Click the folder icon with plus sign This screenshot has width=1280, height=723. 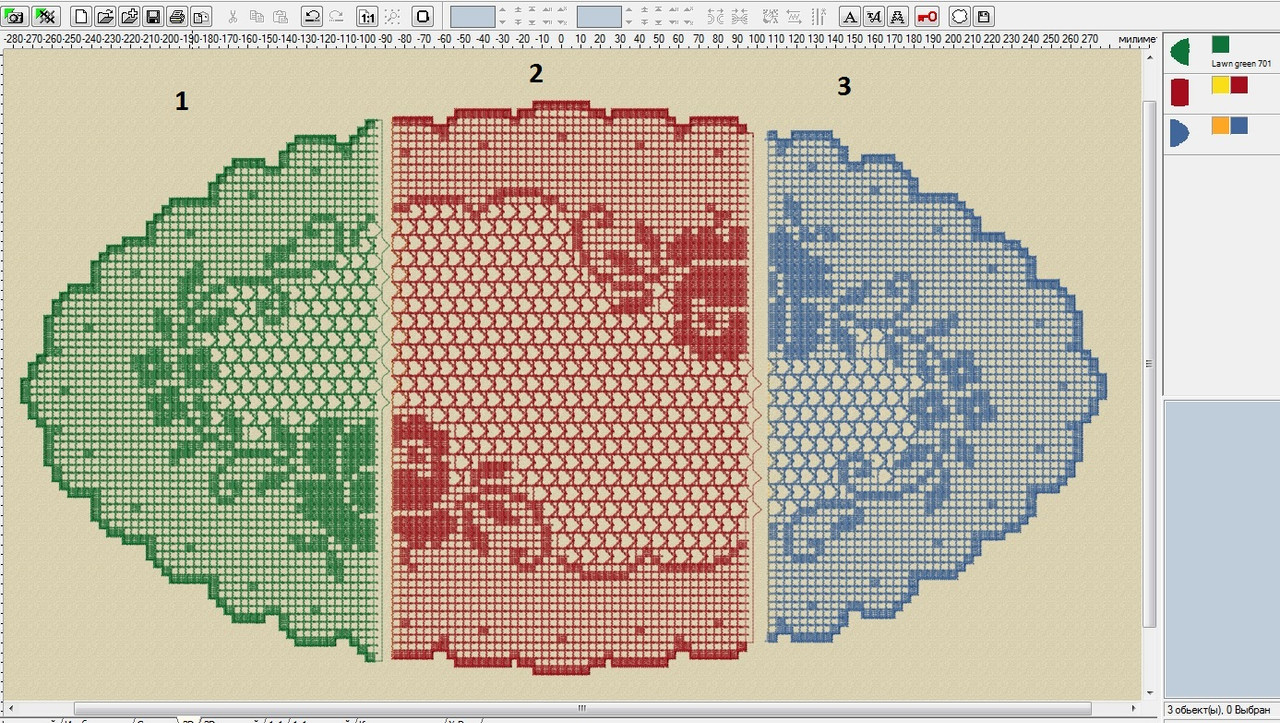129,16
